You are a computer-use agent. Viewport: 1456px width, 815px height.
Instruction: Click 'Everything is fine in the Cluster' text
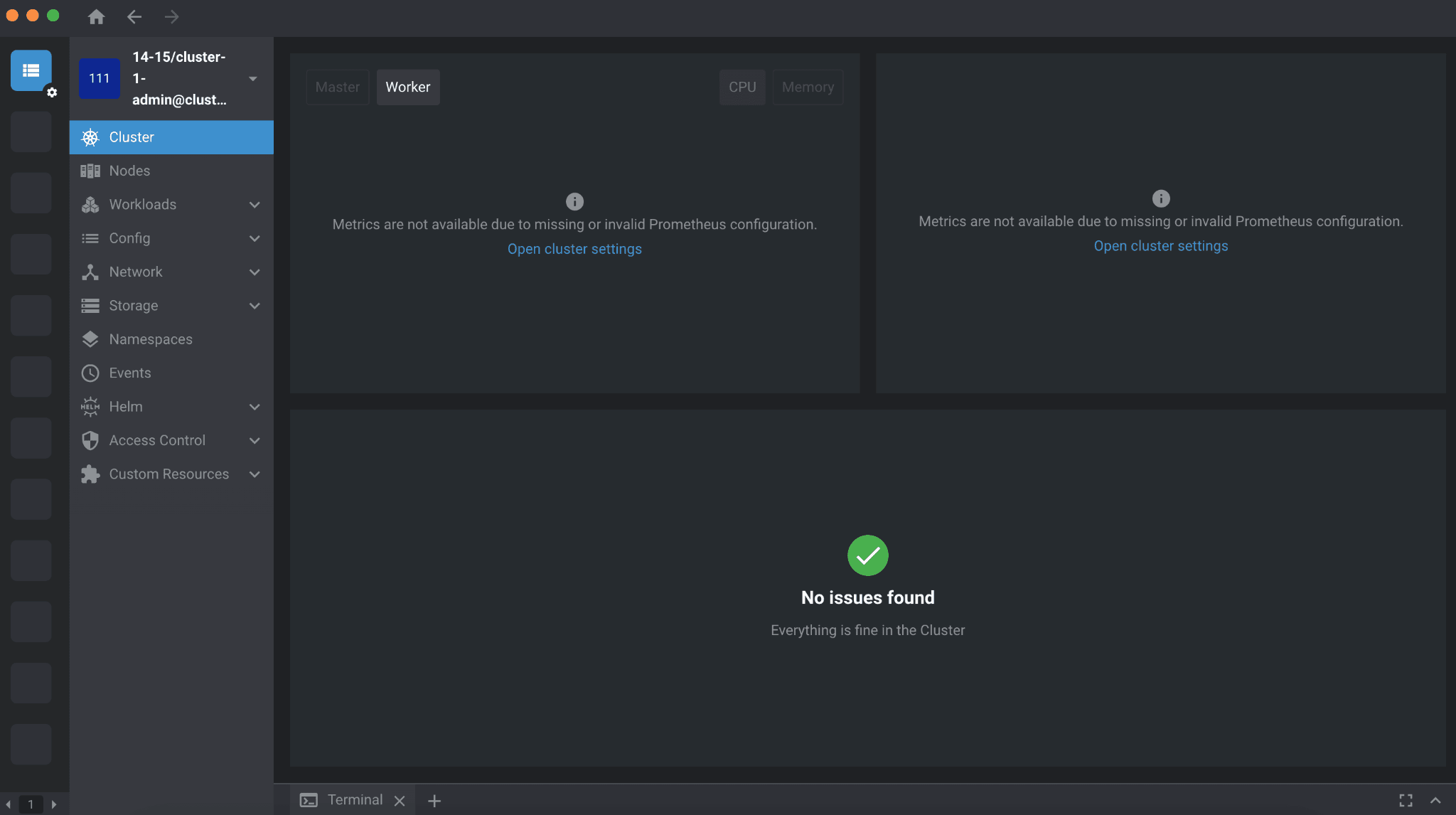coord(868,631)
